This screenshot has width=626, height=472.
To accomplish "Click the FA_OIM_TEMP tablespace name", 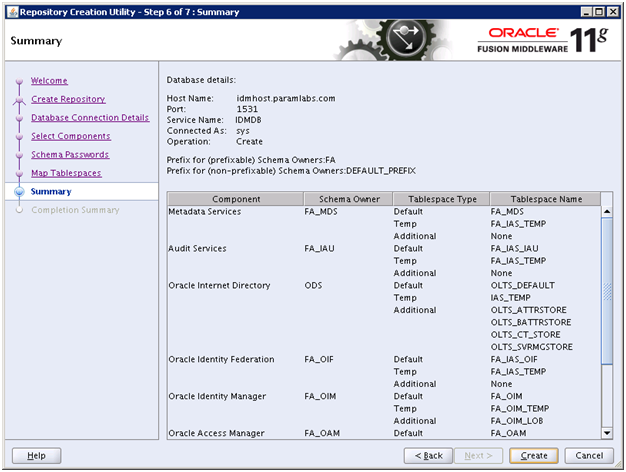I will coord(520,409).
